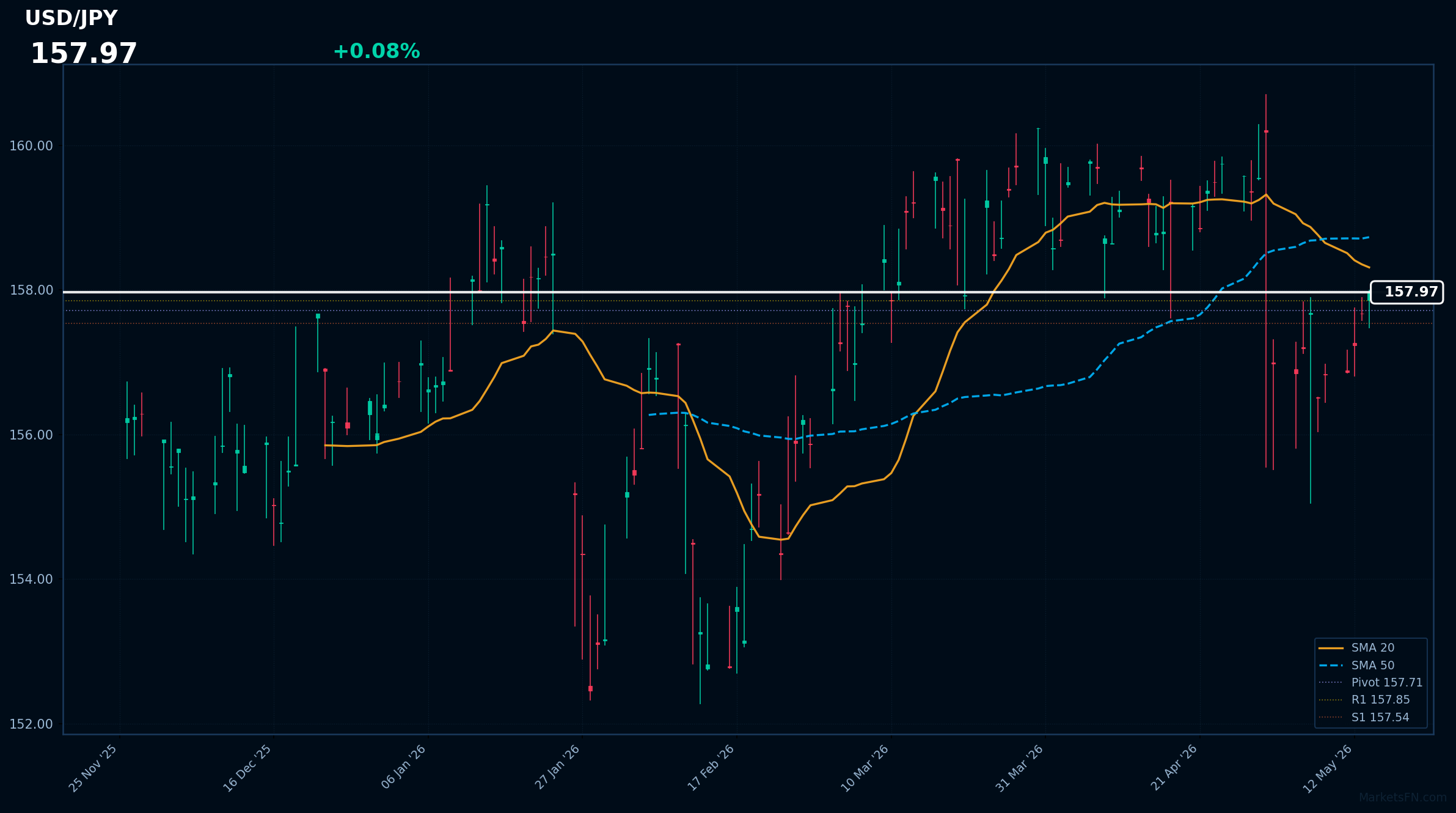Screen dimensions: 1456x813
Task: Click the 160.00 y-axis label
Action: [31, 146]
